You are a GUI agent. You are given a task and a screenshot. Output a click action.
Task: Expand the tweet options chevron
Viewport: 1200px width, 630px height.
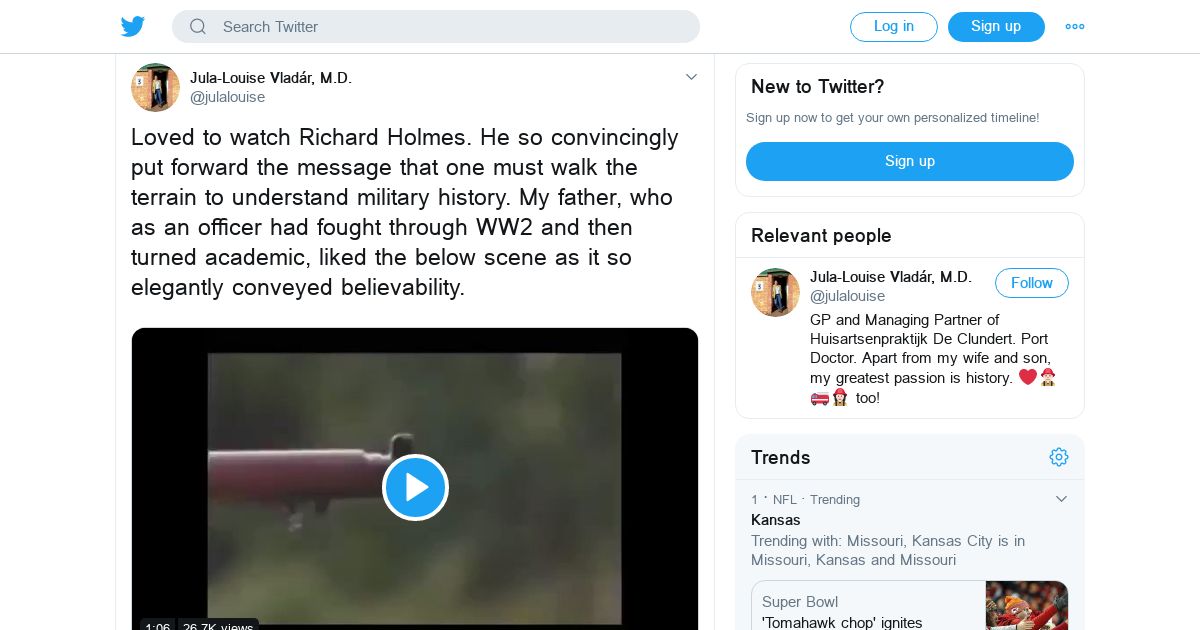tap(691, 77)
